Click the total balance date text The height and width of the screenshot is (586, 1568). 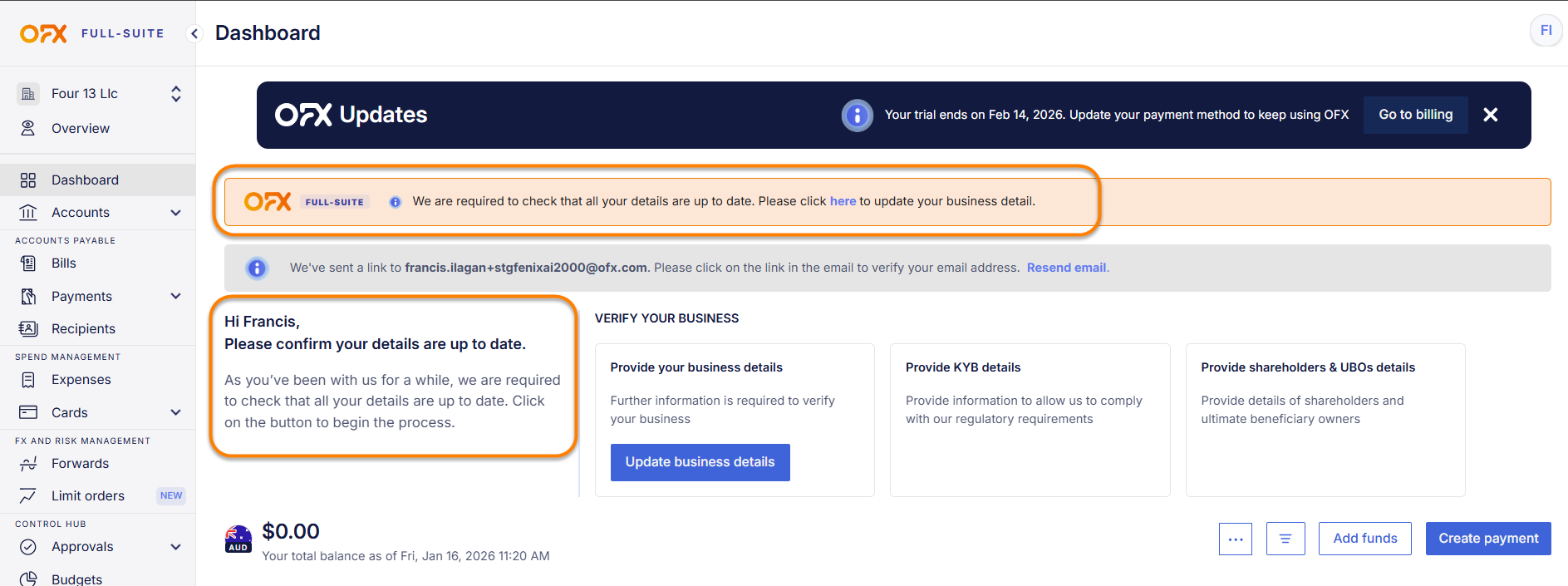(406, 556)
